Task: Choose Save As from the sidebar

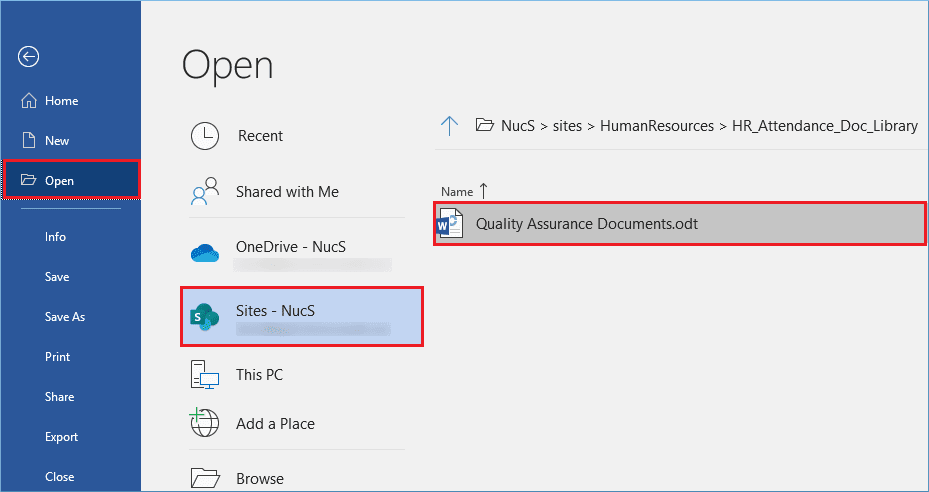Action: point(65,317)
